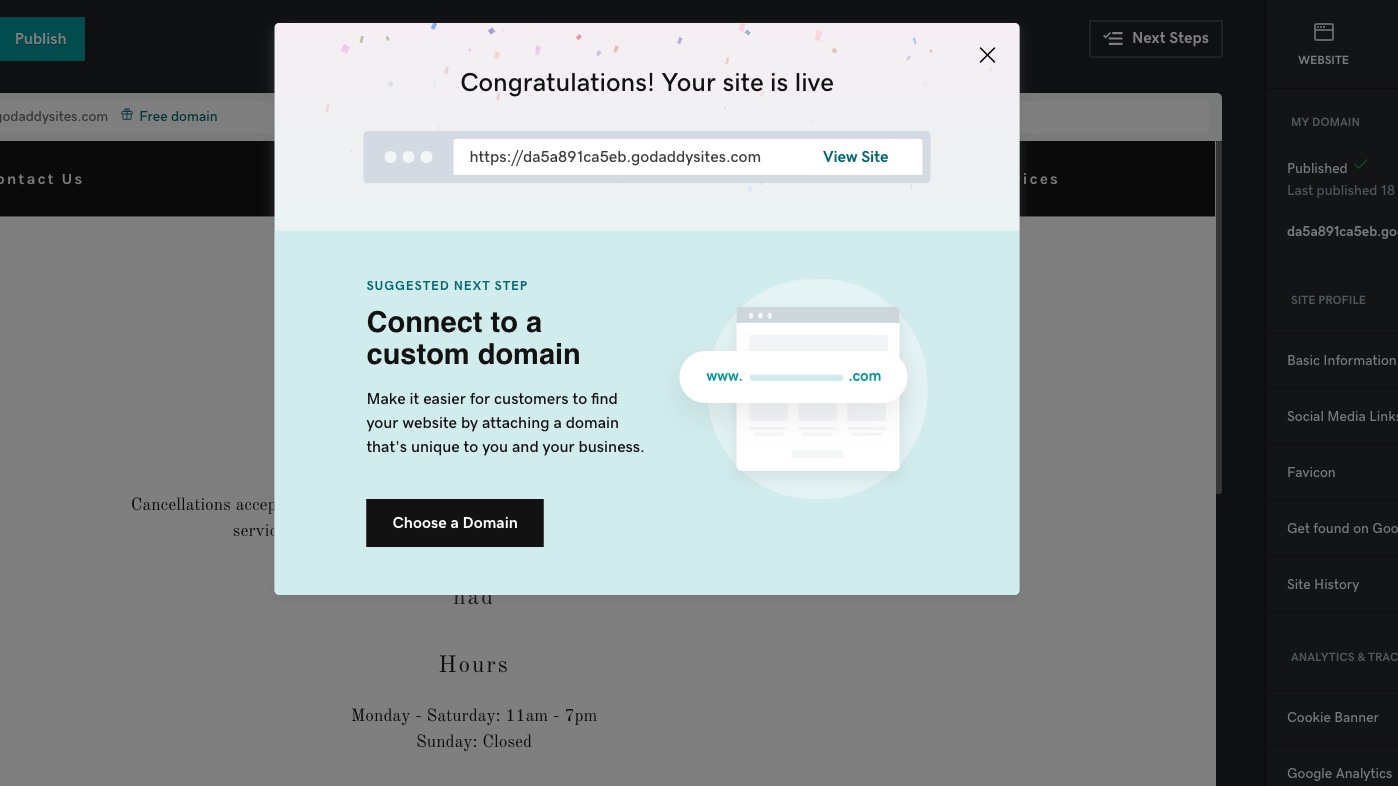Close the congratulations dialog with the X

pyautogui.click(x=987, y=55)
